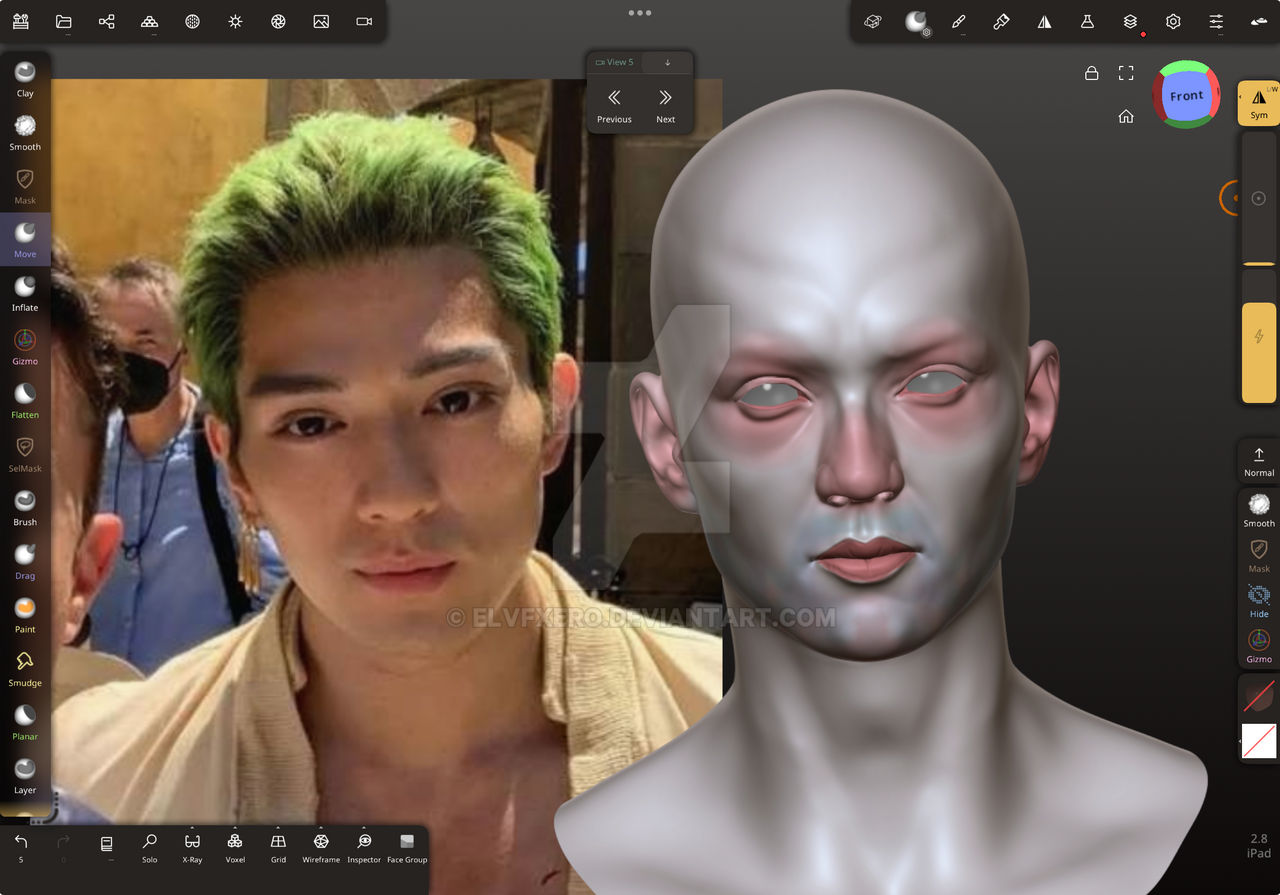Open the View 5 selector
This screenshot has height=895, width=1280.
(614, 62)
